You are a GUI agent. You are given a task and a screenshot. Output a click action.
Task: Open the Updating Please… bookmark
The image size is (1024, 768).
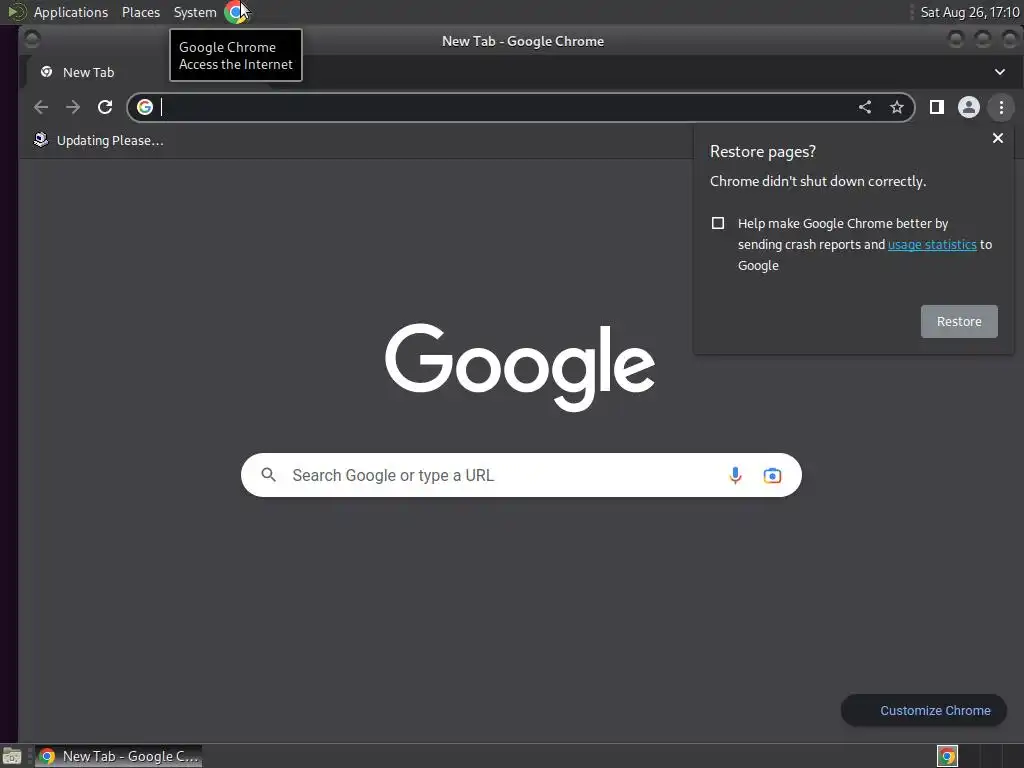click(99, 140)
